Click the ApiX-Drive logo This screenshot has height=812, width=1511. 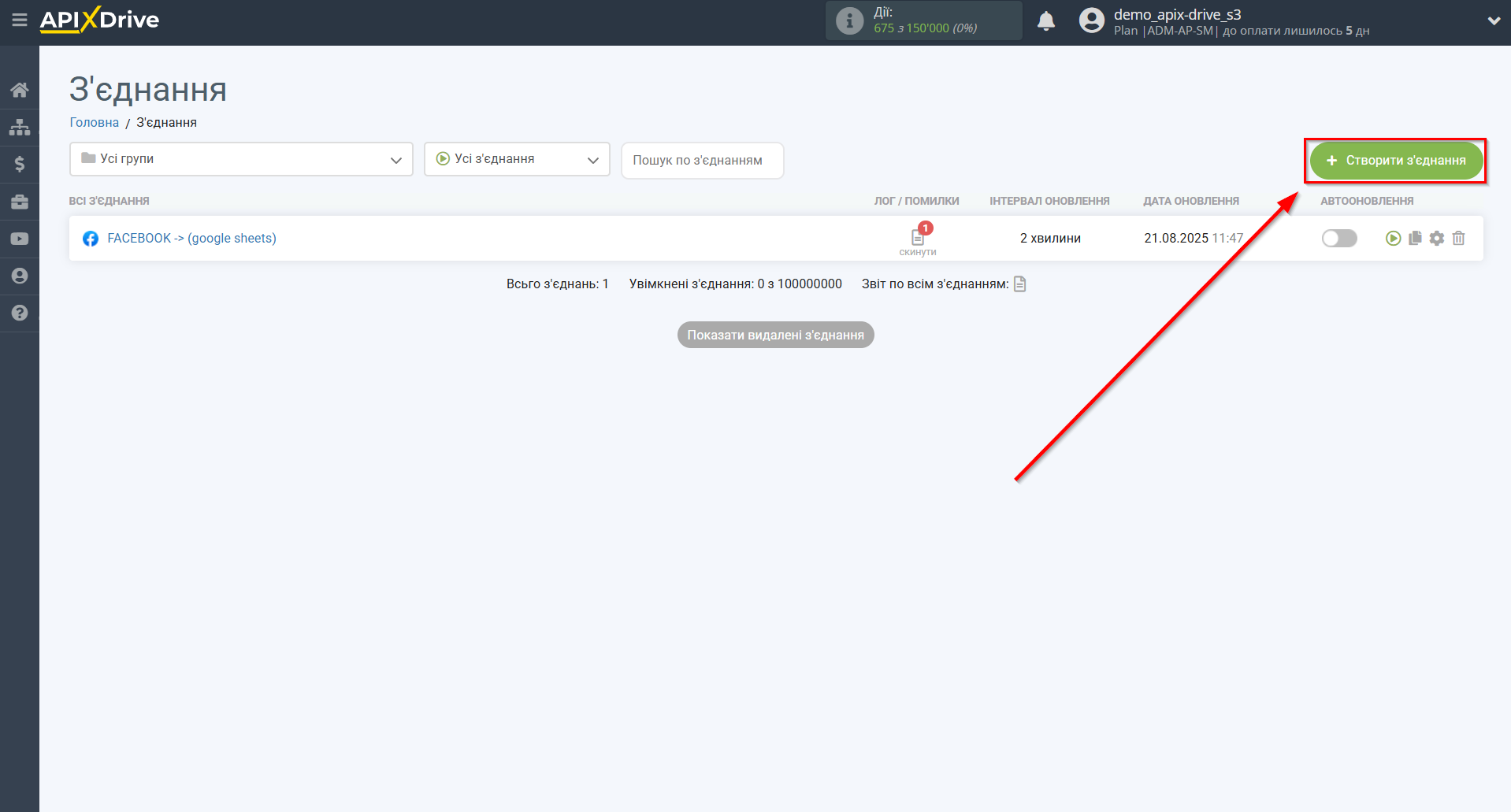pyautogui.click(x=99, y=20)
